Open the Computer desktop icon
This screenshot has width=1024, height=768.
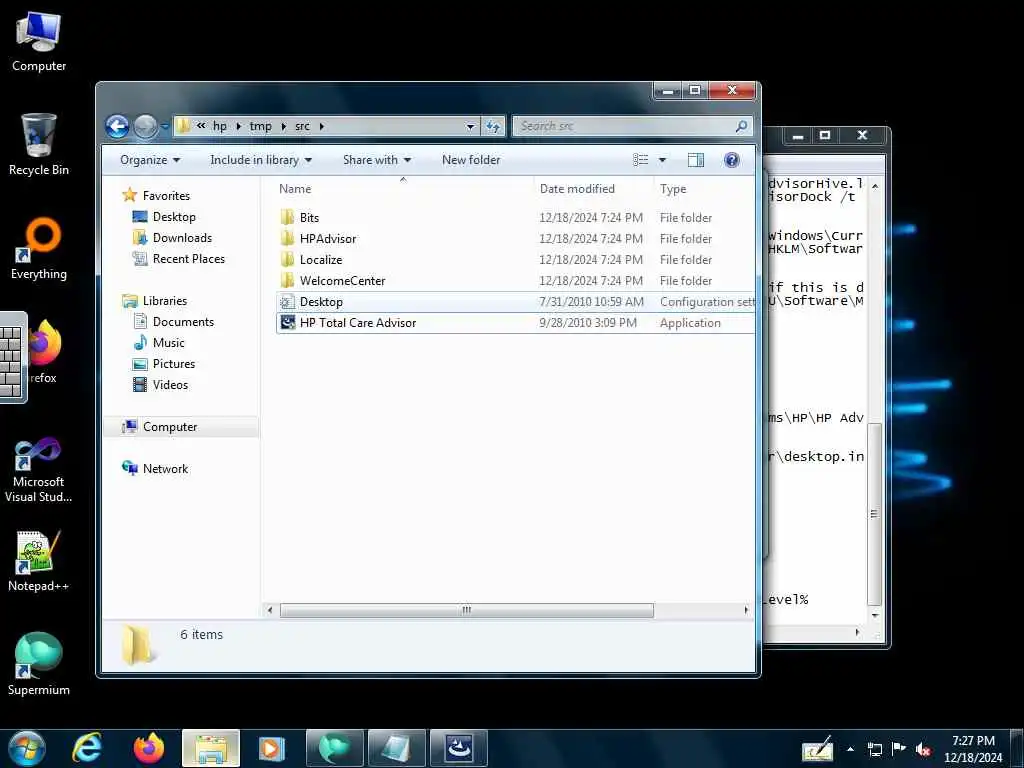(39, 41)
